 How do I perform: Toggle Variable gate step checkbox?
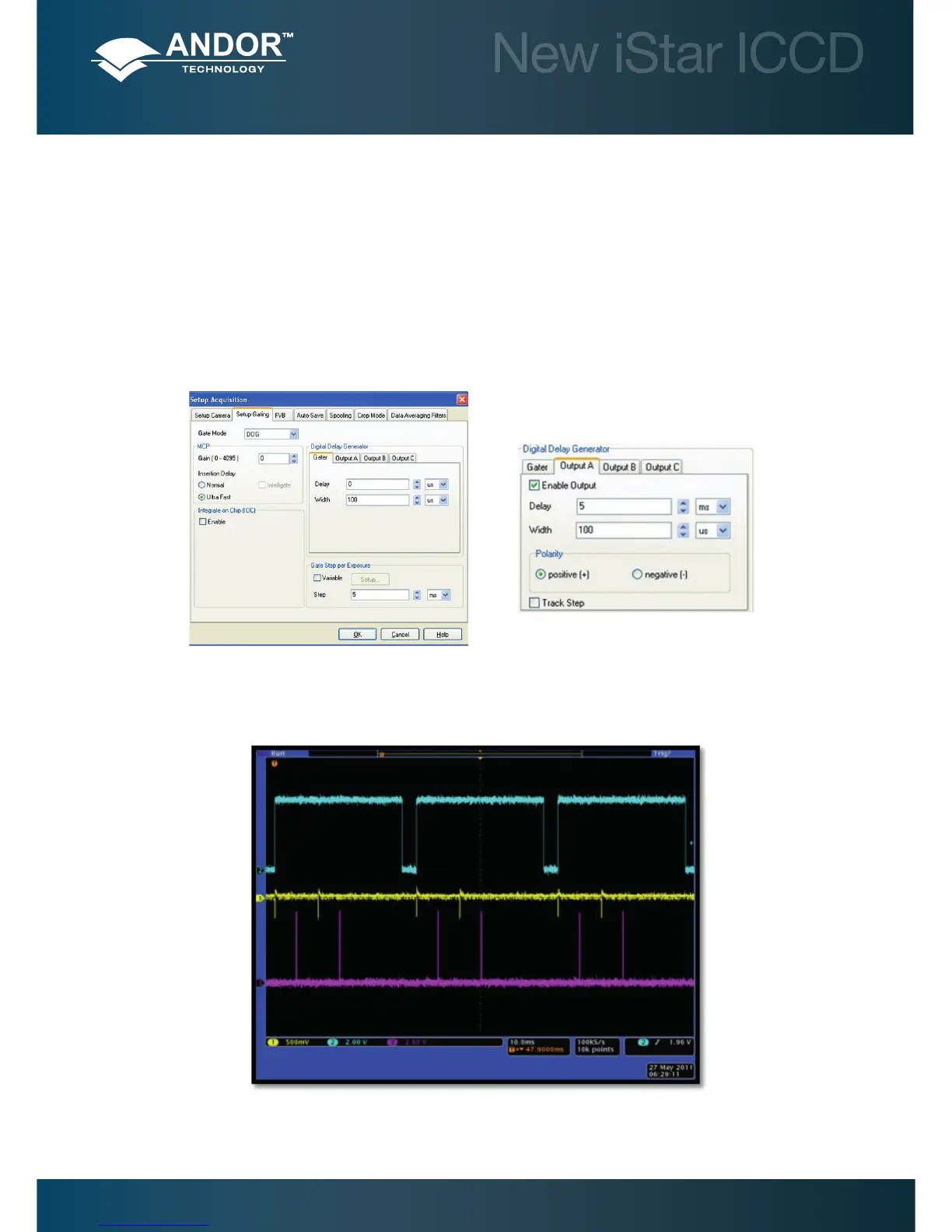[317, 578]
